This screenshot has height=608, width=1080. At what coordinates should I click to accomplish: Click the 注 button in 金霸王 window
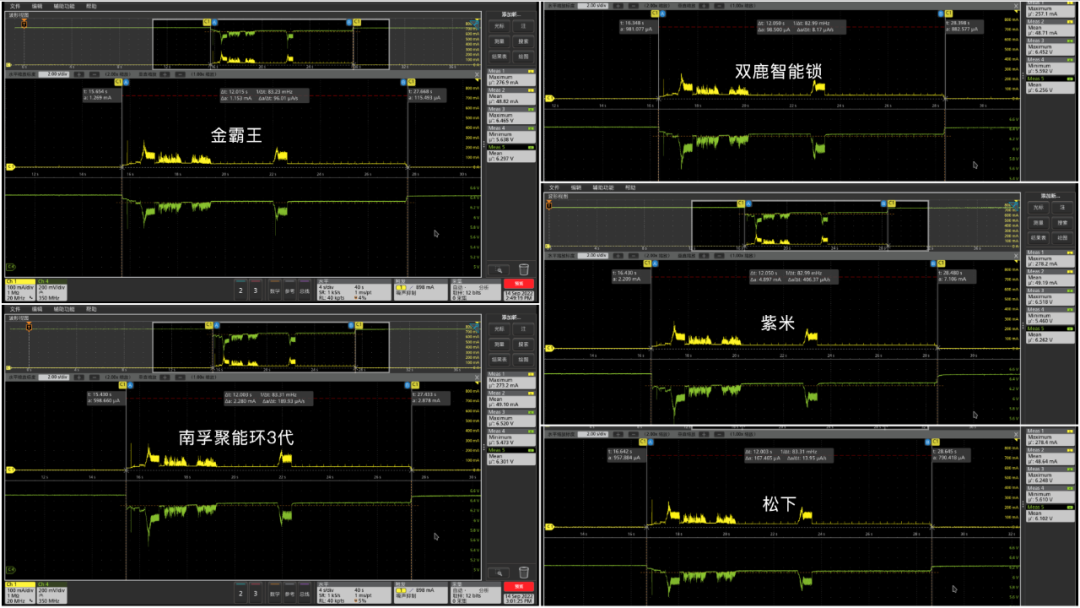[523, 26]
